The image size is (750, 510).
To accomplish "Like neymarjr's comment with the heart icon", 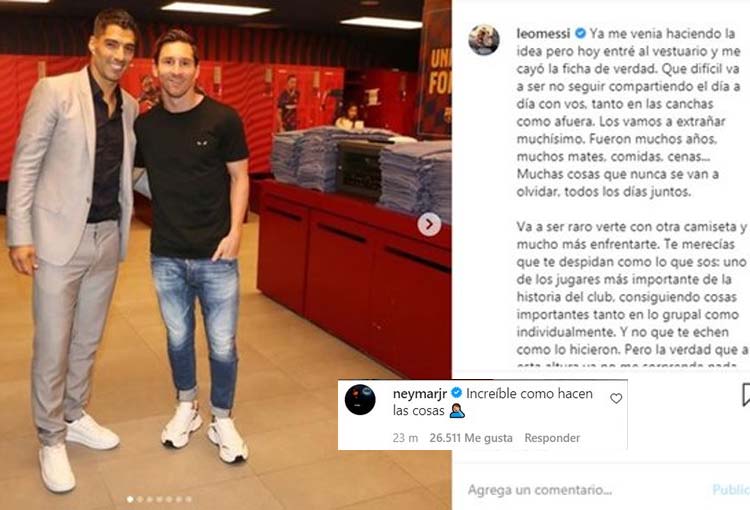I will pyautogui.click(x=616, y=398).
